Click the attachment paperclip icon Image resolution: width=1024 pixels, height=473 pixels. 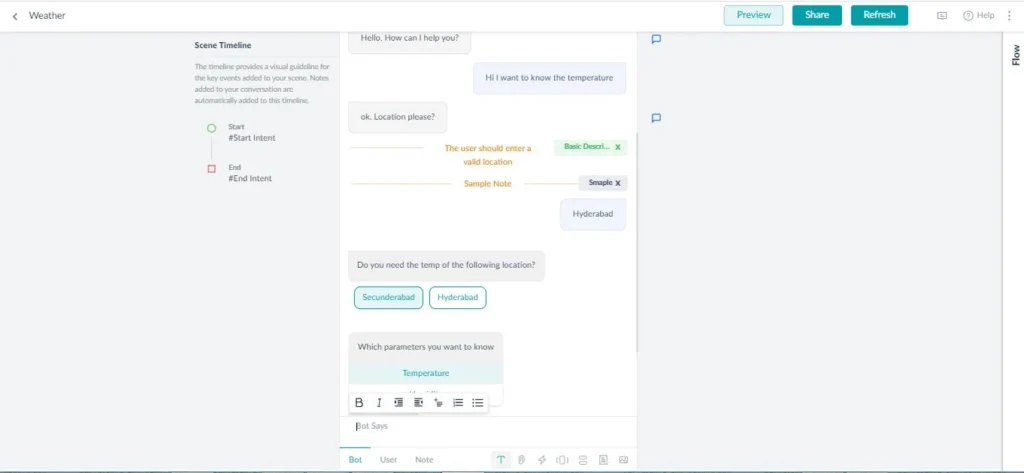pos(522,459)
